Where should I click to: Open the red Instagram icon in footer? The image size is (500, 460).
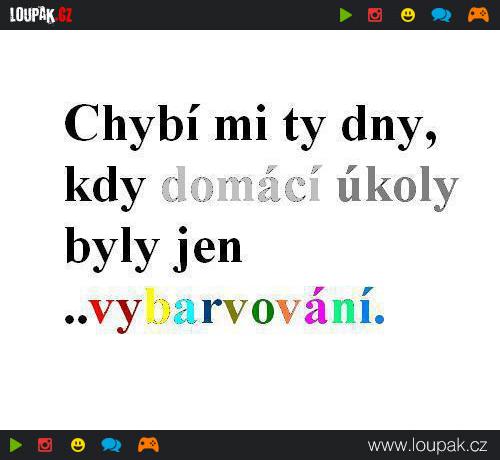coord(45,445)
